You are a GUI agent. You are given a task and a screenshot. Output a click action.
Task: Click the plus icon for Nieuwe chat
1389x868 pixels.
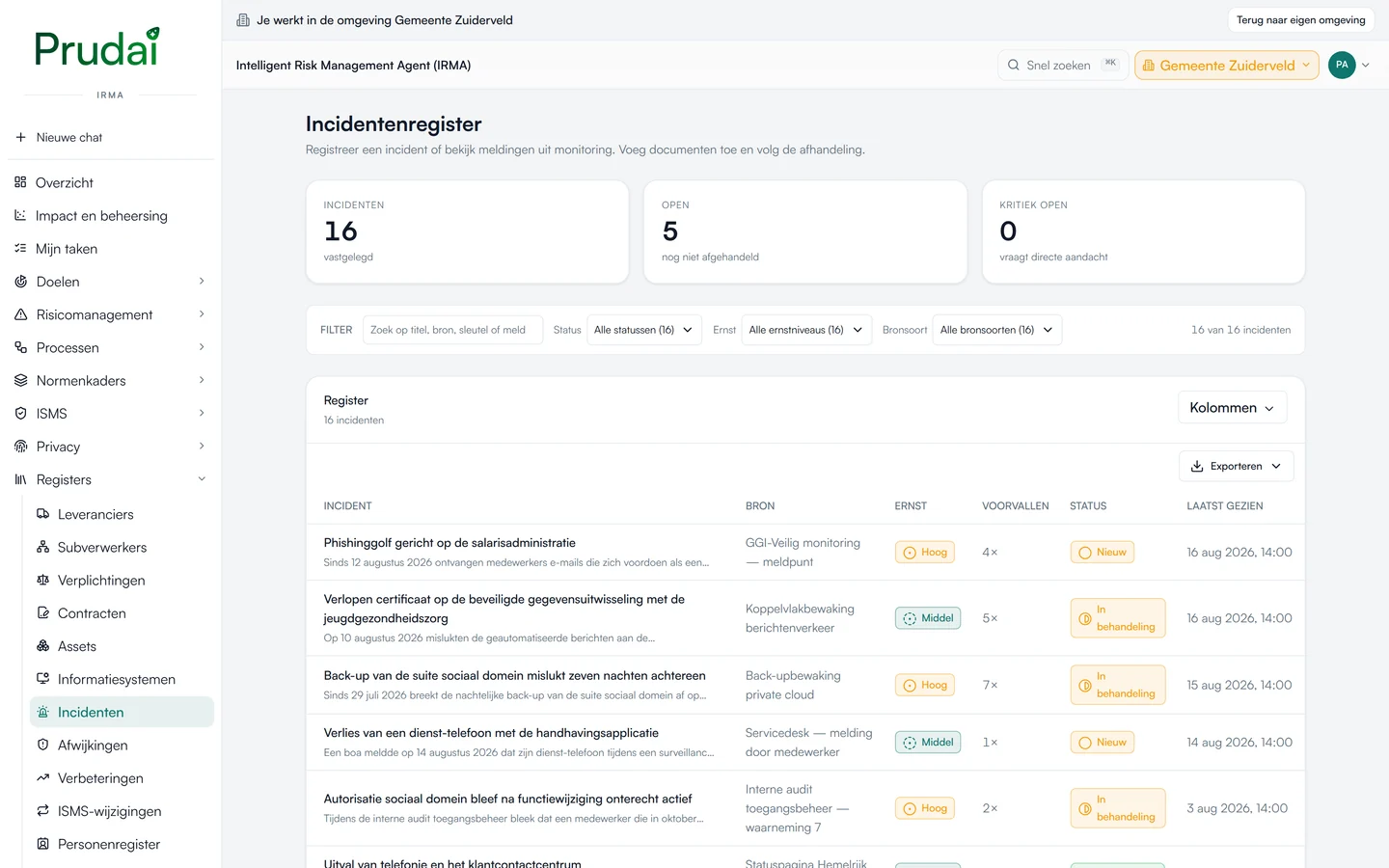pyautogui.click(x=20, y=137)
